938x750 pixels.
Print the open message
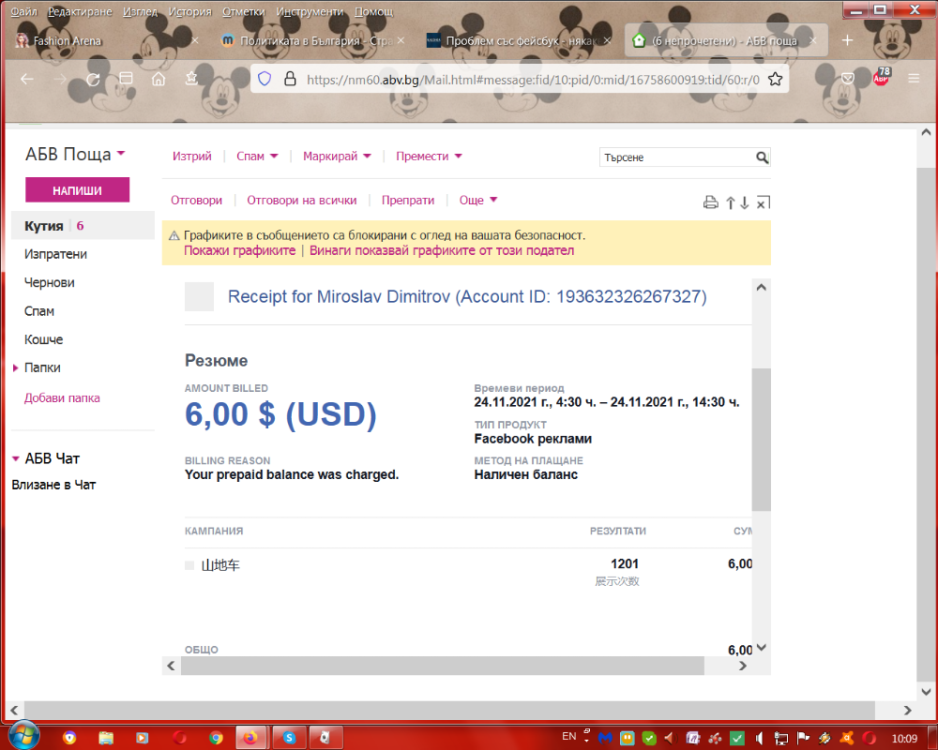pyautogui.click(x=710, y=203)
